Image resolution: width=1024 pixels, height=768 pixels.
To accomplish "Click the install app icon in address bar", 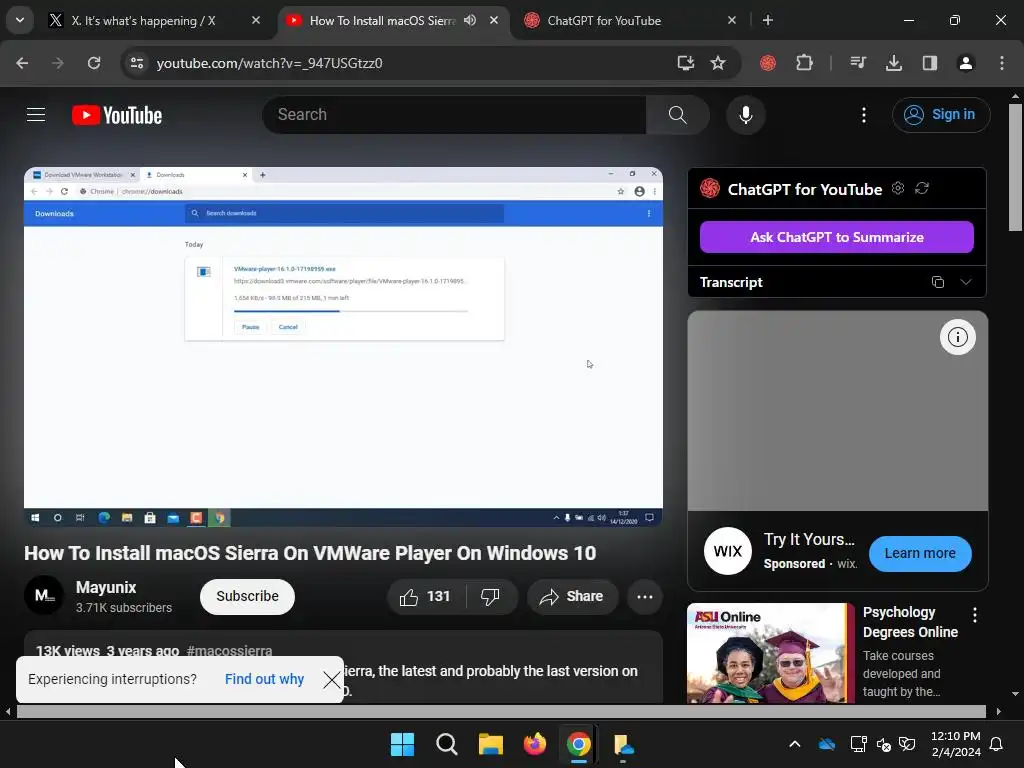I will tap(685, 63).
